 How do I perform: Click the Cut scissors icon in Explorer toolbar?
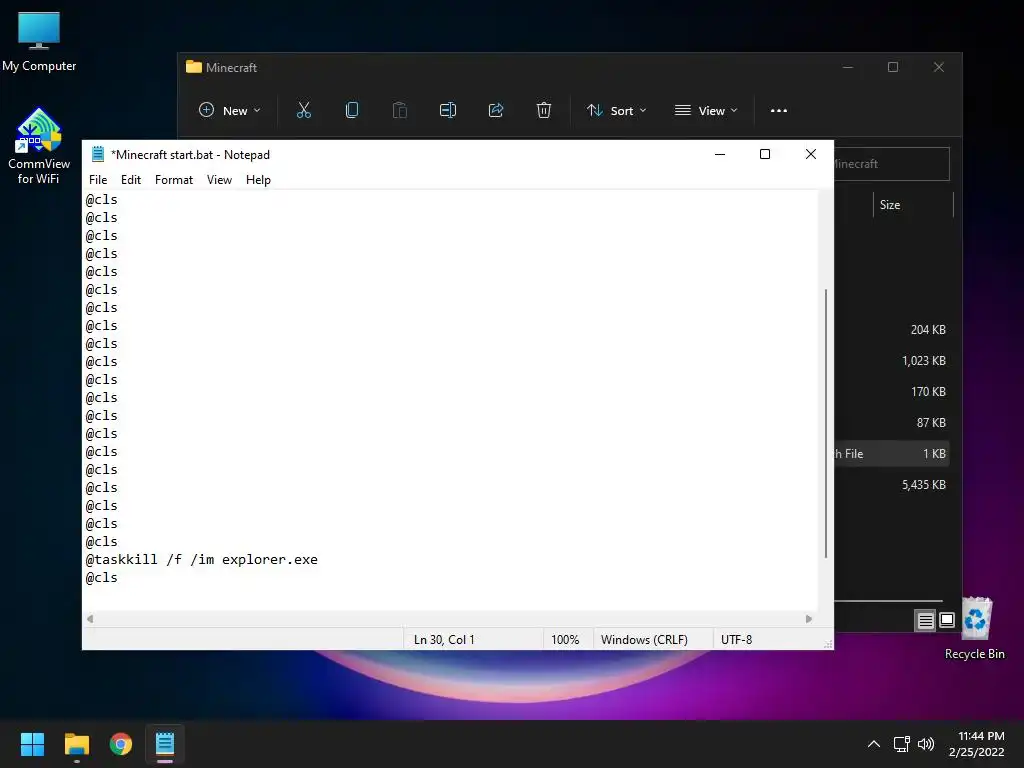304,110
